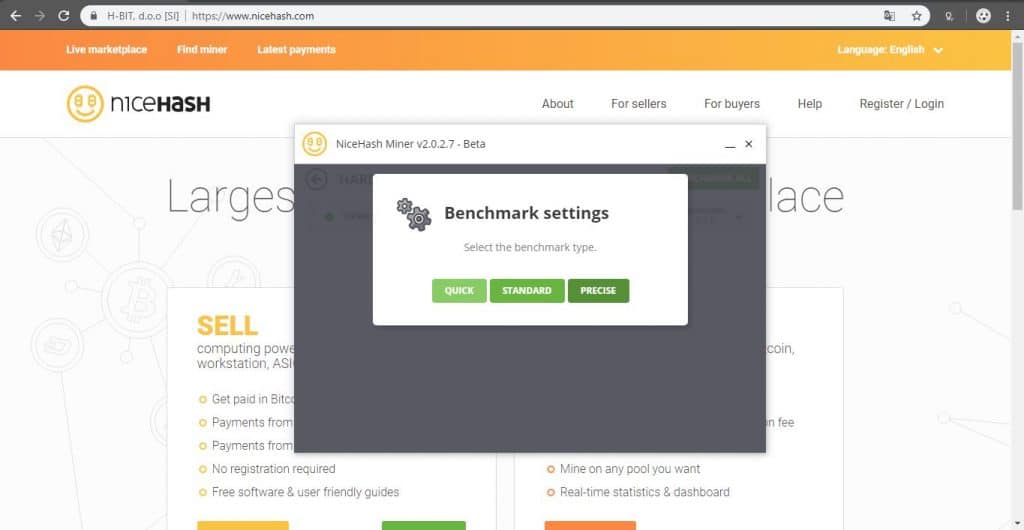Click the browser forward arrow
Image resolution: width=1024 pixels, height=530 pixels.
[40, 16]
